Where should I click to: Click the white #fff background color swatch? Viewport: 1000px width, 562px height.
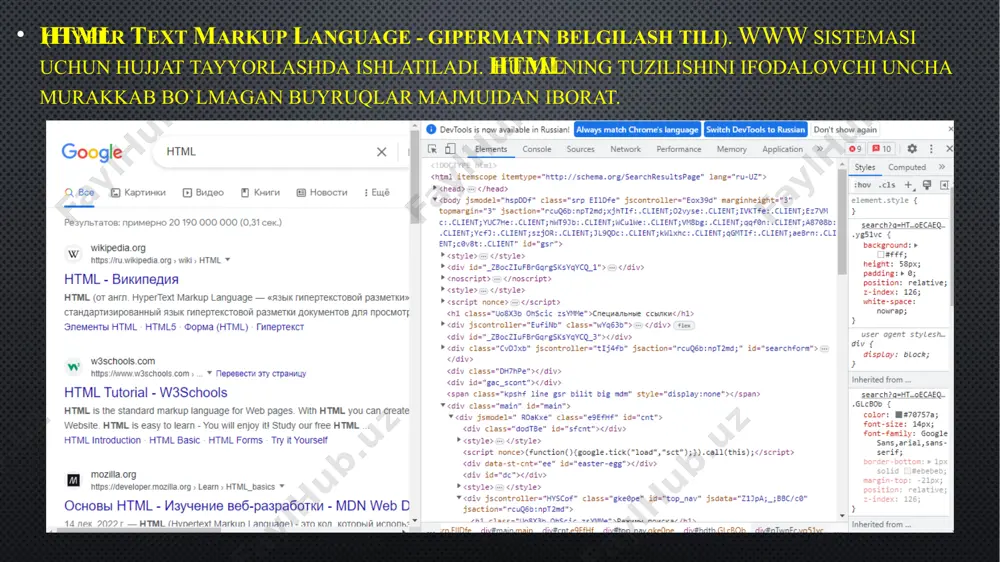tap(880, 255)
